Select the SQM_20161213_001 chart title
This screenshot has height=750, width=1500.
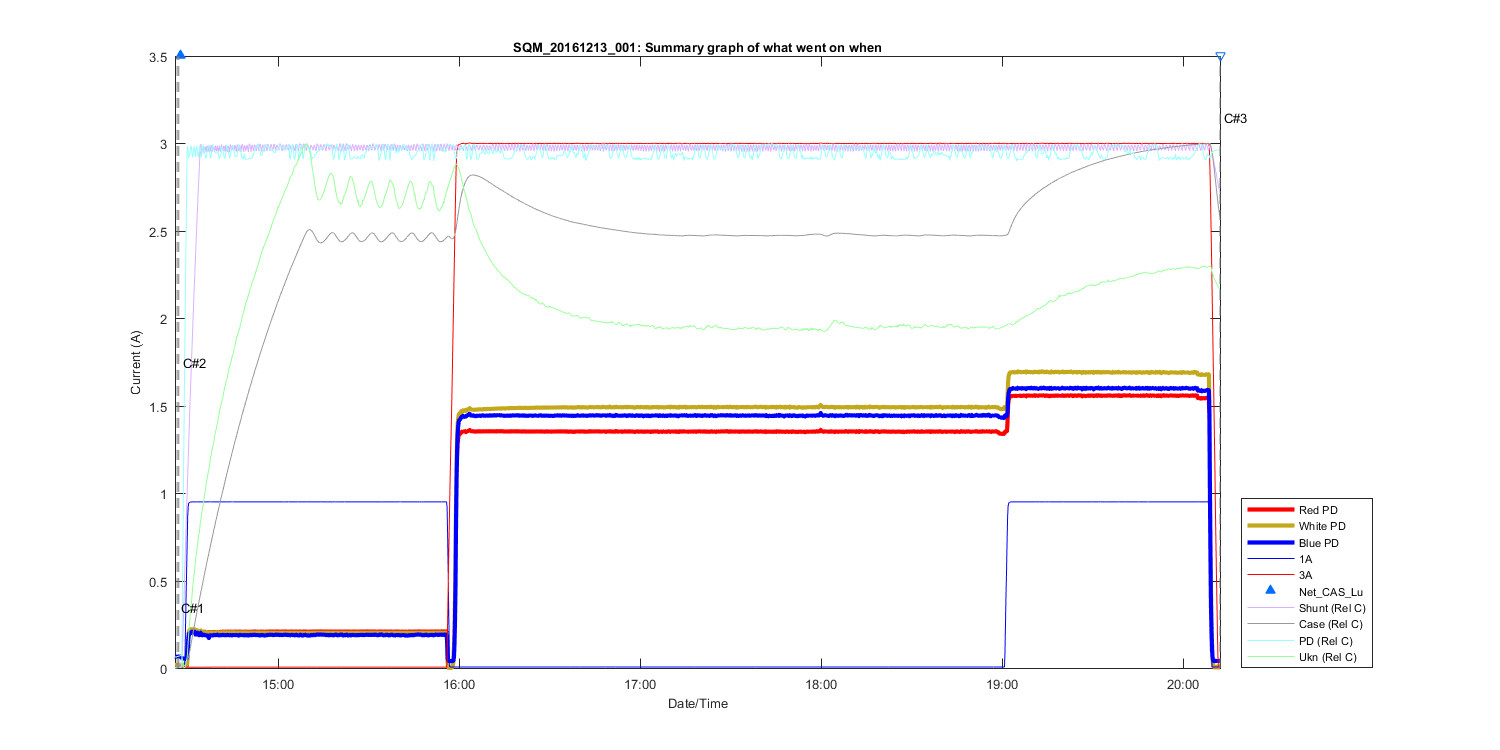click(x=696, y=47)
